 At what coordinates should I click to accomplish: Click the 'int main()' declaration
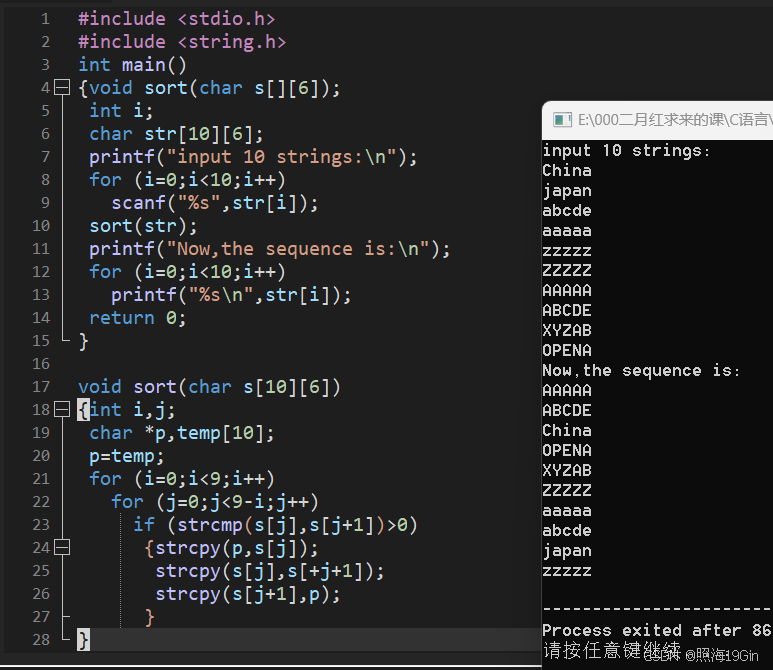point(133,65)
